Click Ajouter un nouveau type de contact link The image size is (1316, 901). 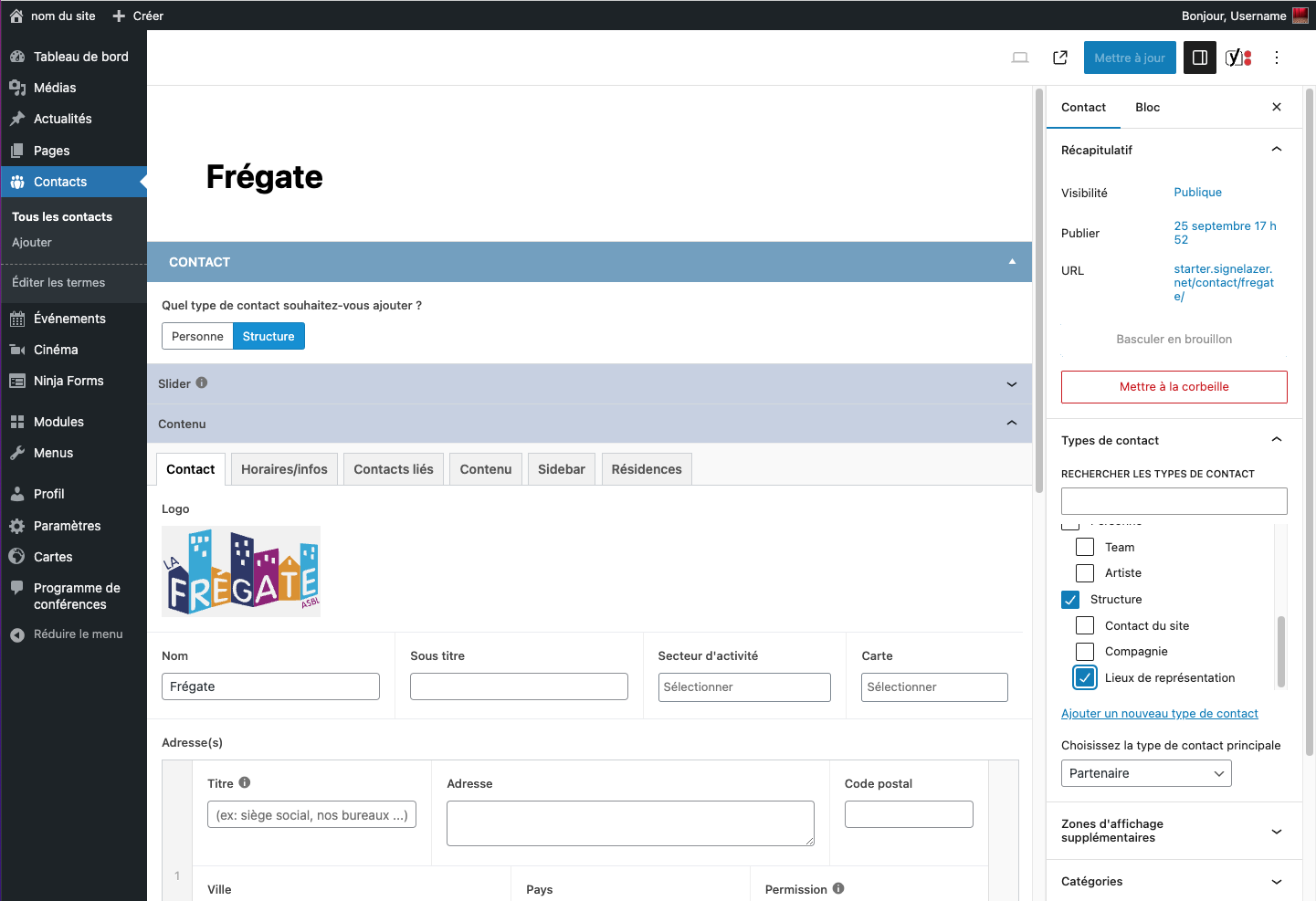[1159, 714]
